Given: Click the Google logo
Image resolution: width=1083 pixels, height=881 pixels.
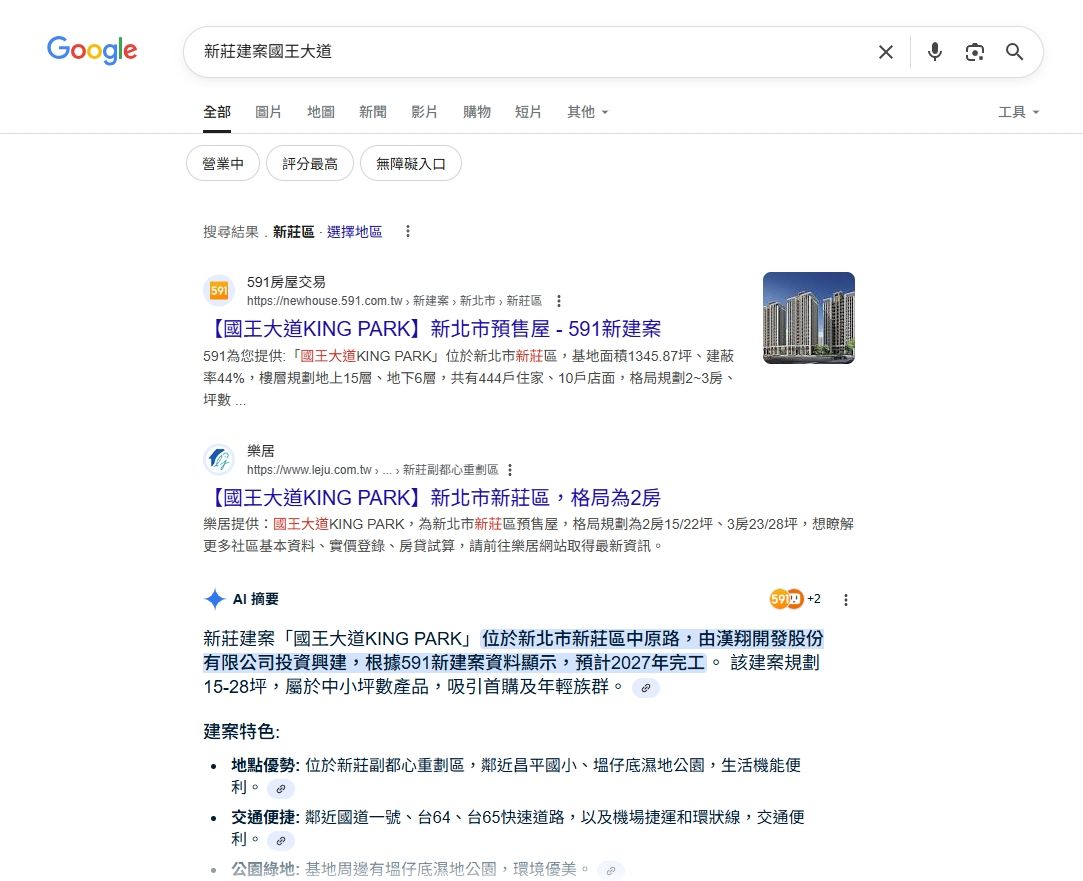Looking at the screenshot, I should pyautogui.click(x=92, y=50).
